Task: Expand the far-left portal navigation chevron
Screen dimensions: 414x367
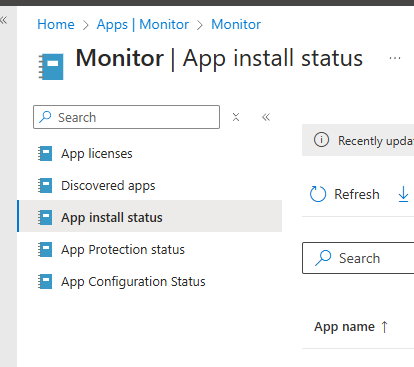Action: (3, 20)
